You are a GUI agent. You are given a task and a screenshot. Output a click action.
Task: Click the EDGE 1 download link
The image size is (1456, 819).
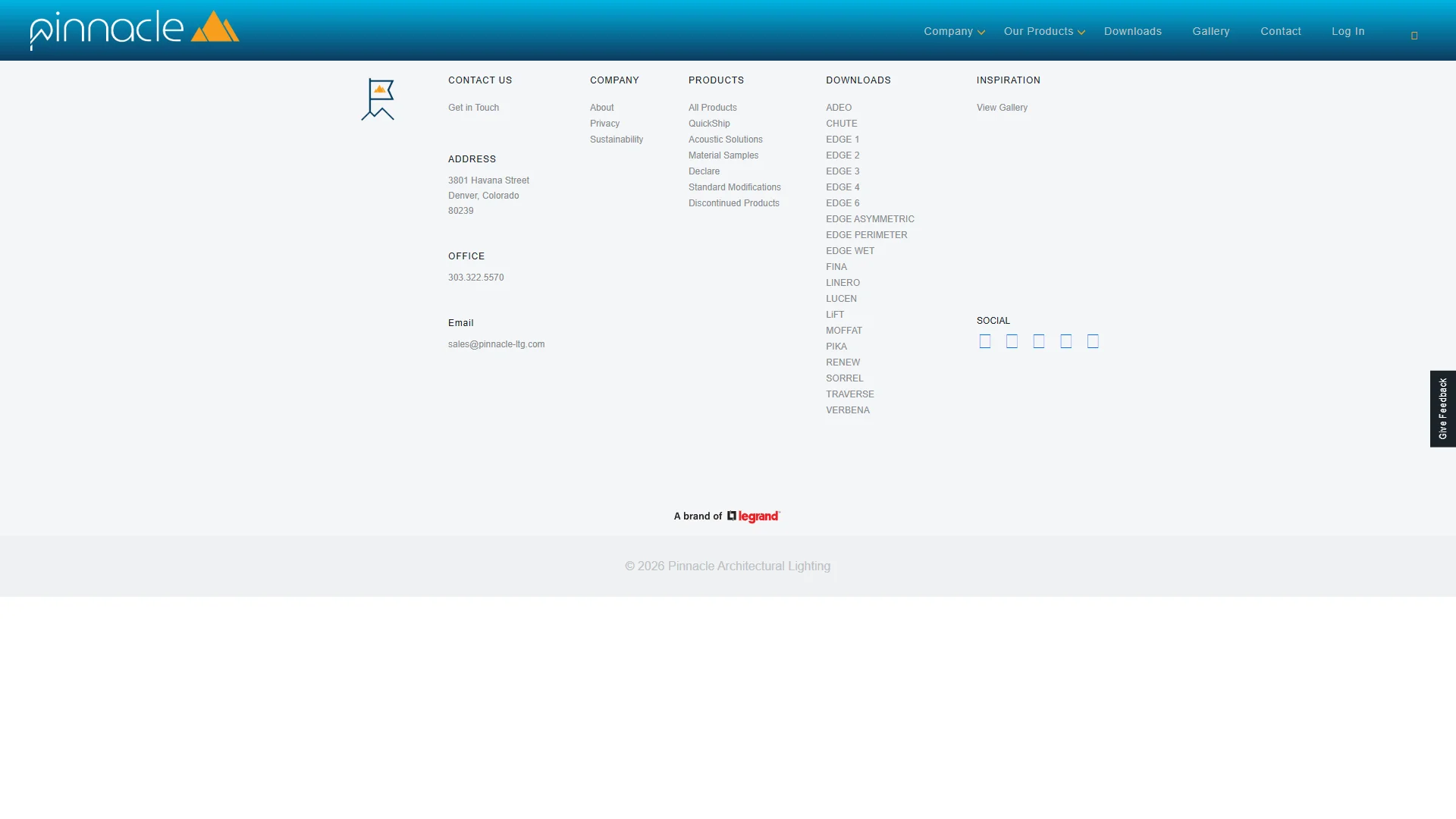[x=842, y=140]
